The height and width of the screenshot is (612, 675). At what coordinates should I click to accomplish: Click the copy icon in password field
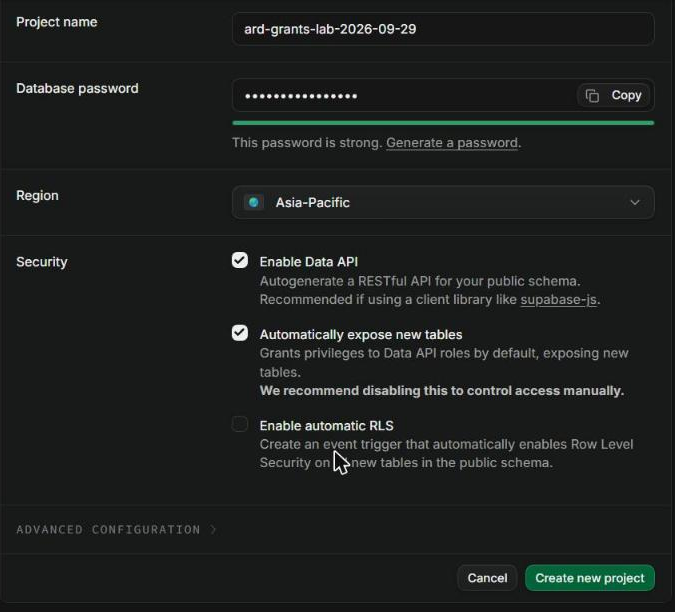point(592,96)
